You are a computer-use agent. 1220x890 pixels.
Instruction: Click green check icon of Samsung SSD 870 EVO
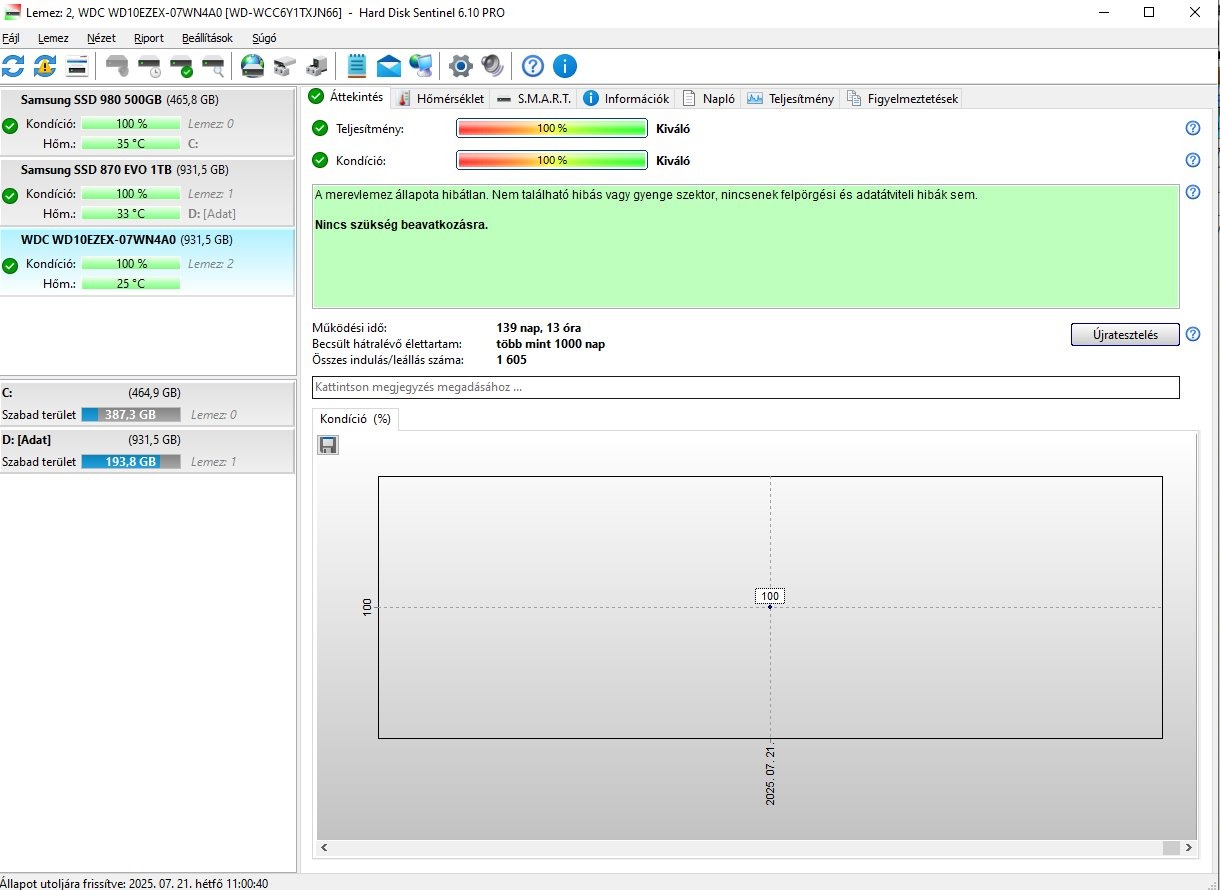(x=10, y=195)
